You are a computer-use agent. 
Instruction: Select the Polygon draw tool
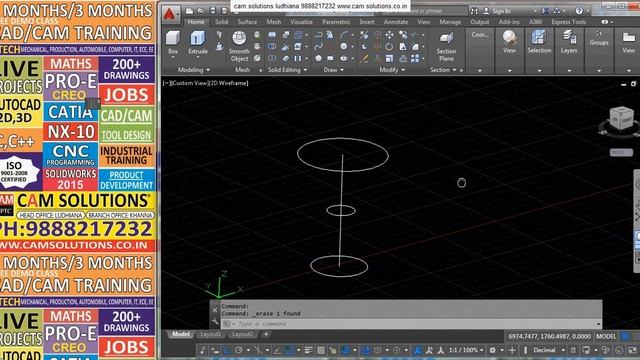click(318, 58)
